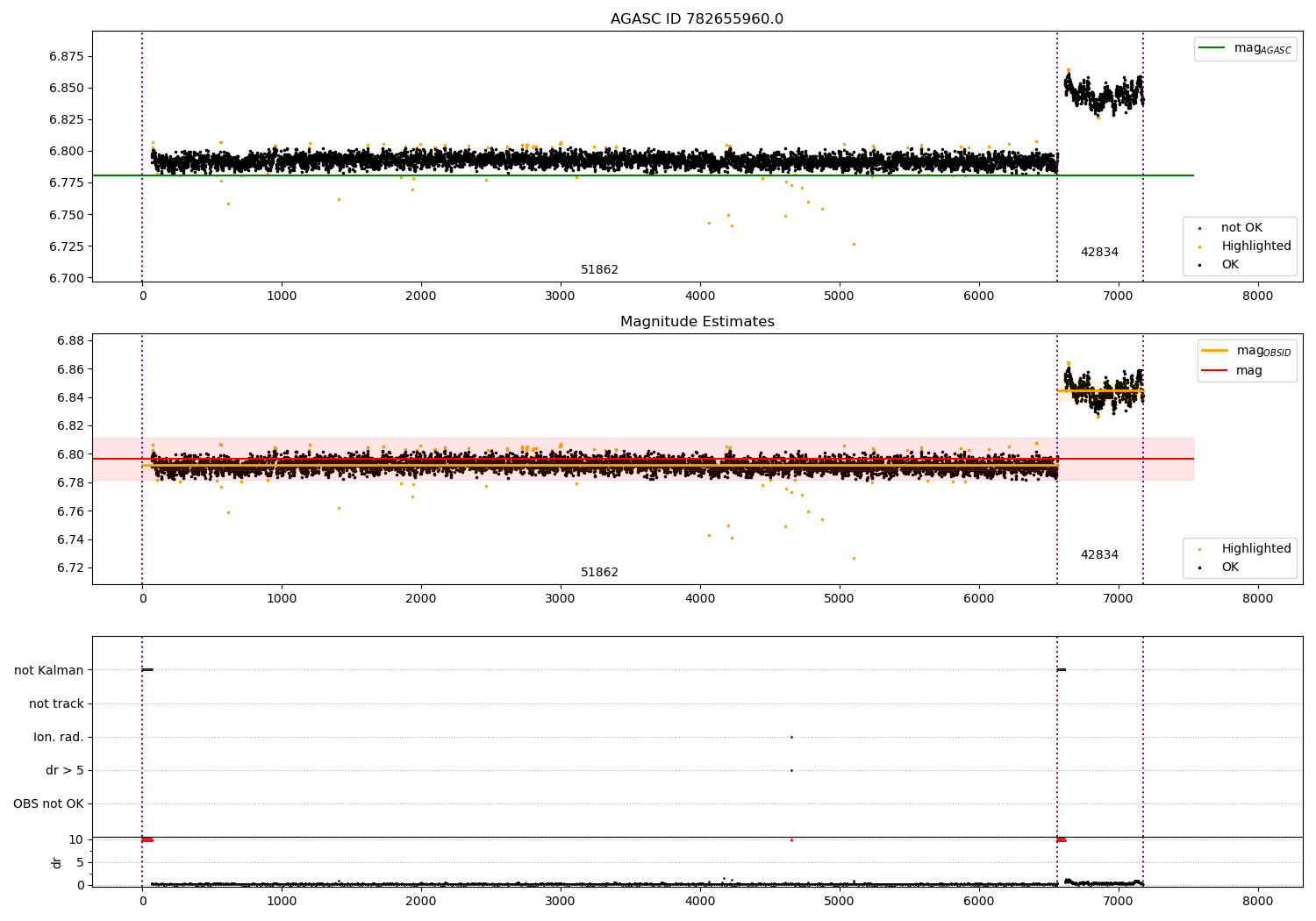The height and width of the screenshot is (921, 1316).
Task: Click the '51862' label in the top plot
Action: point(599,270)
